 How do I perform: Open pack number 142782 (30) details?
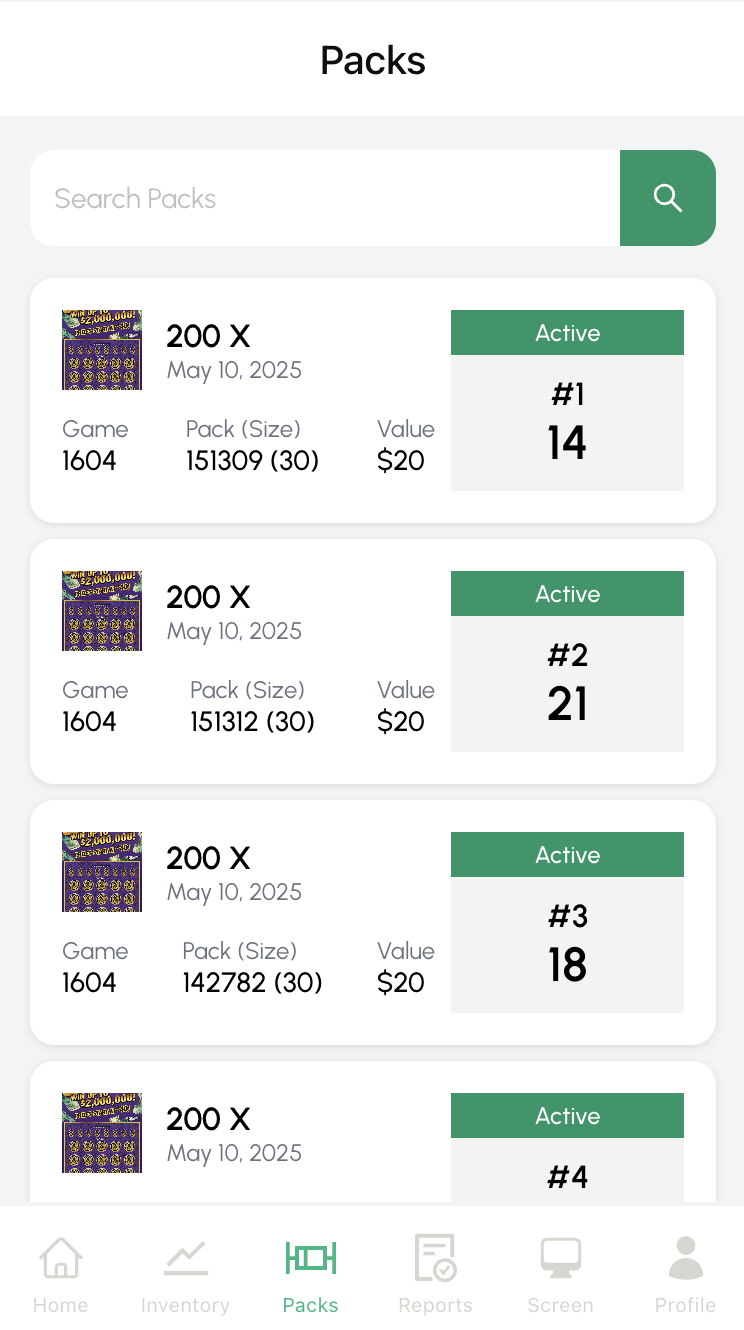(252, 983)
